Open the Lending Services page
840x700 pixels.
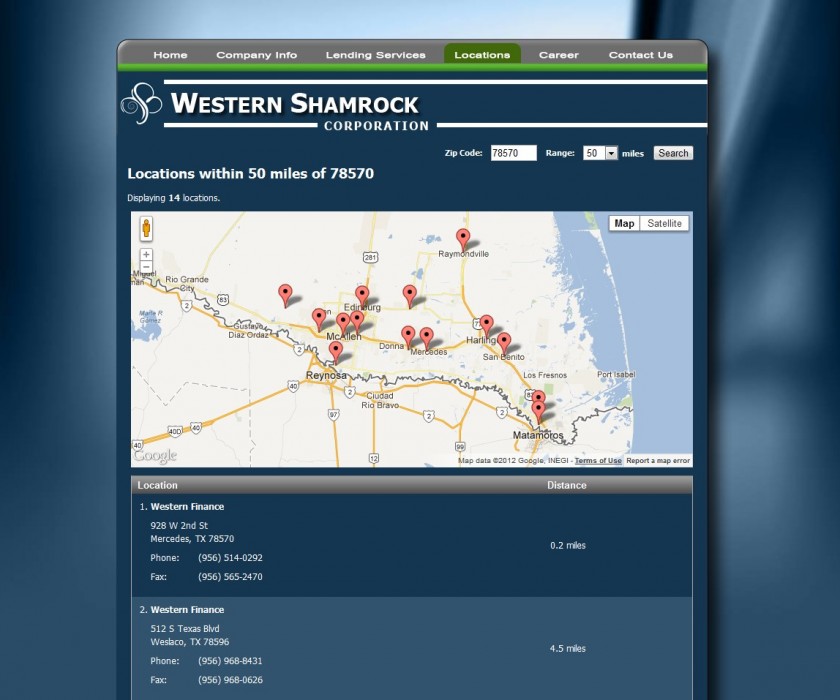click(x=376, y=55)
